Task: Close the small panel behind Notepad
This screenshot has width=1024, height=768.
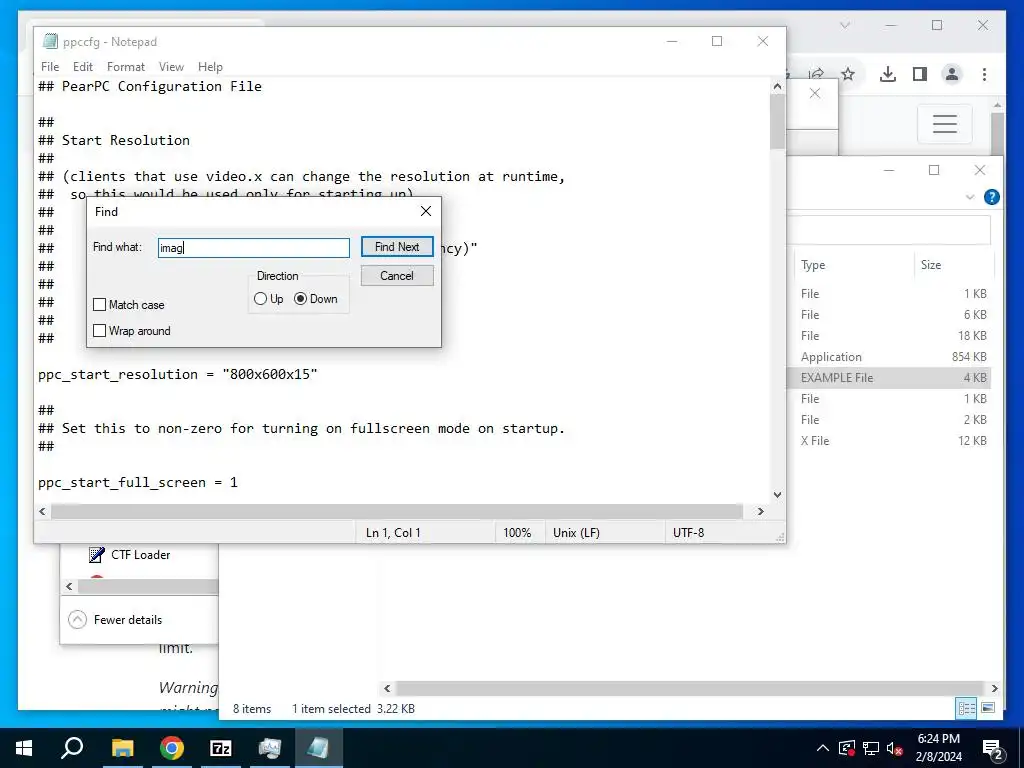Action: point(814,93)
